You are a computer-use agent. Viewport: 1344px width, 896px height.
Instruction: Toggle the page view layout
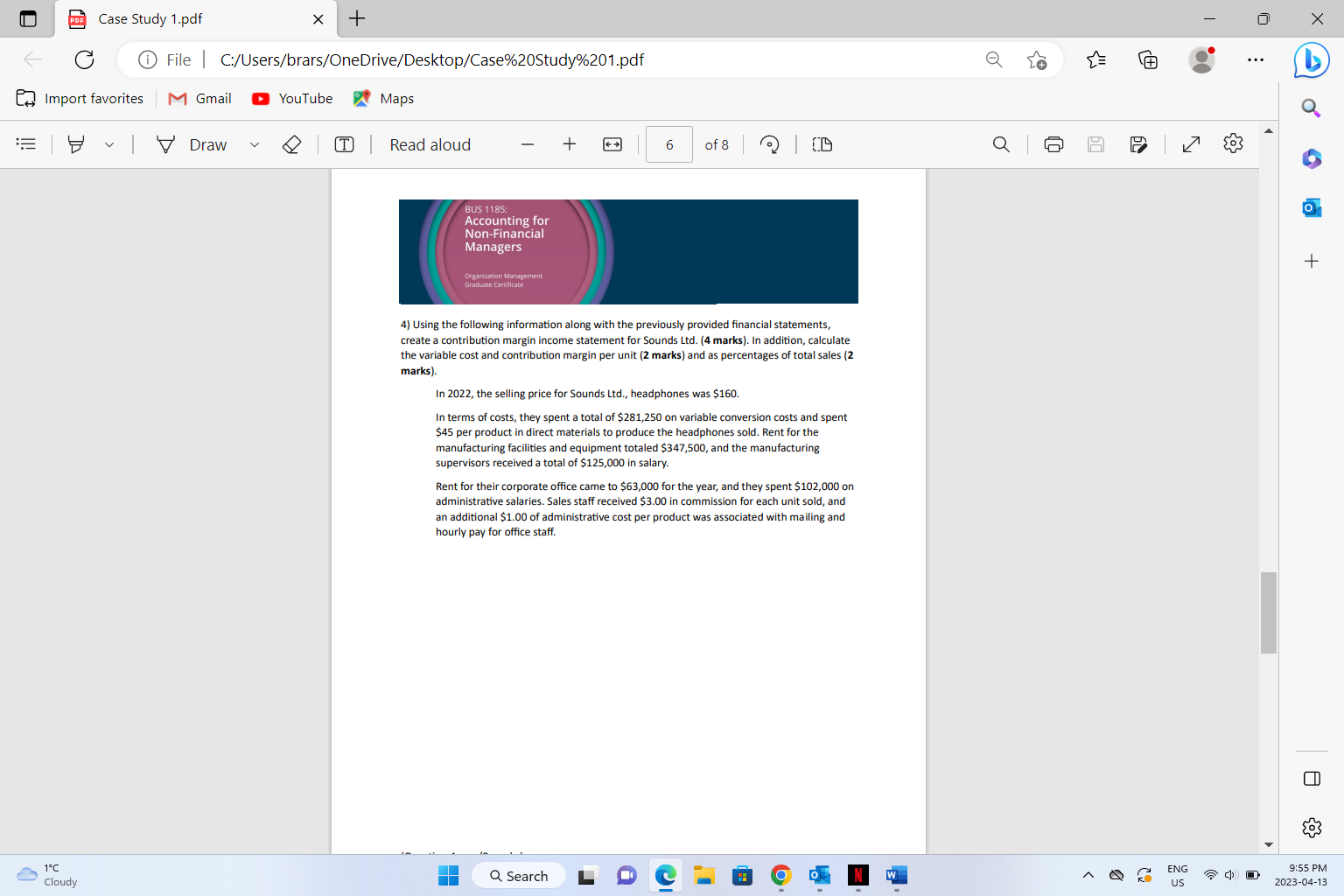(822, 144)
